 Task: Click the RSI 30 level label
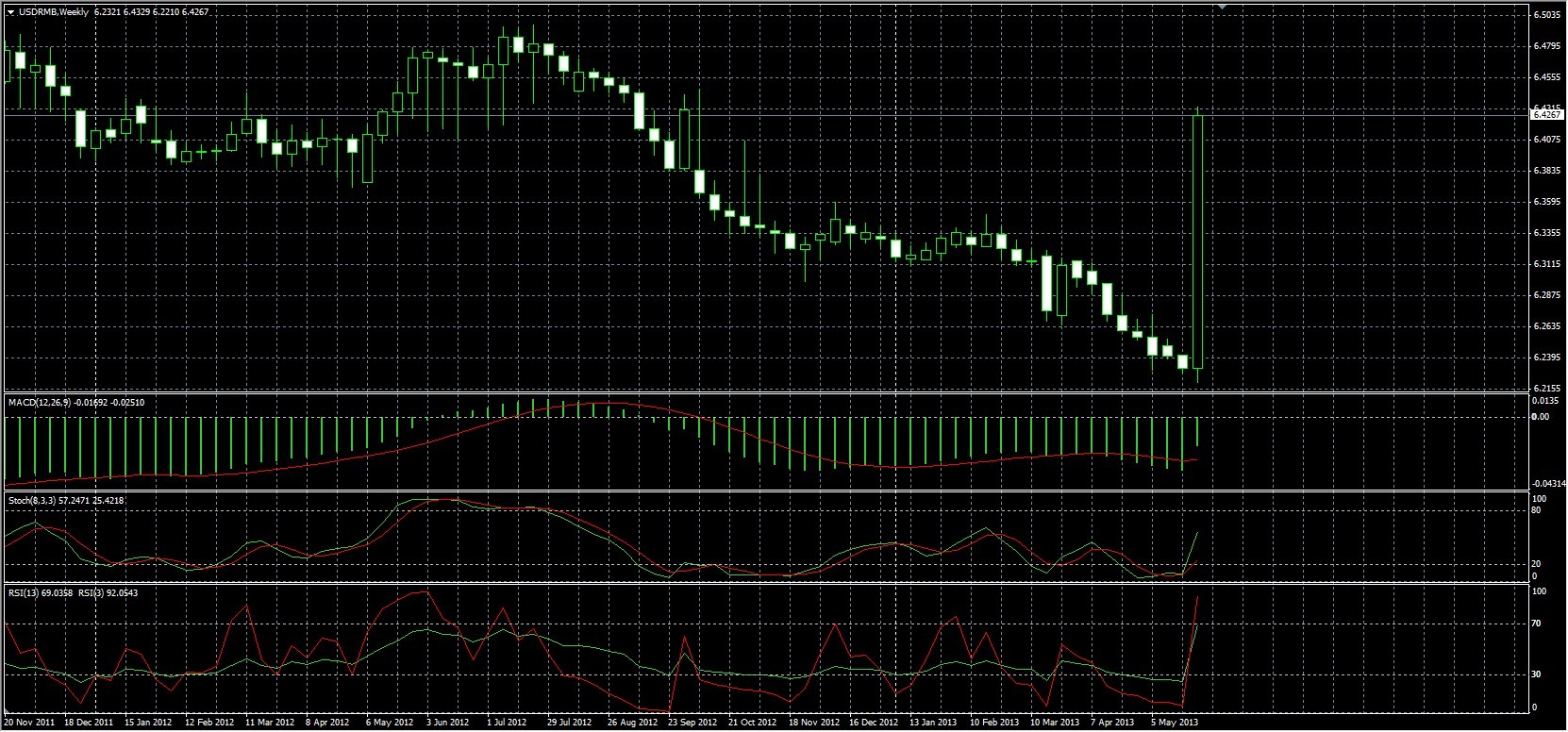(1538, 674)
